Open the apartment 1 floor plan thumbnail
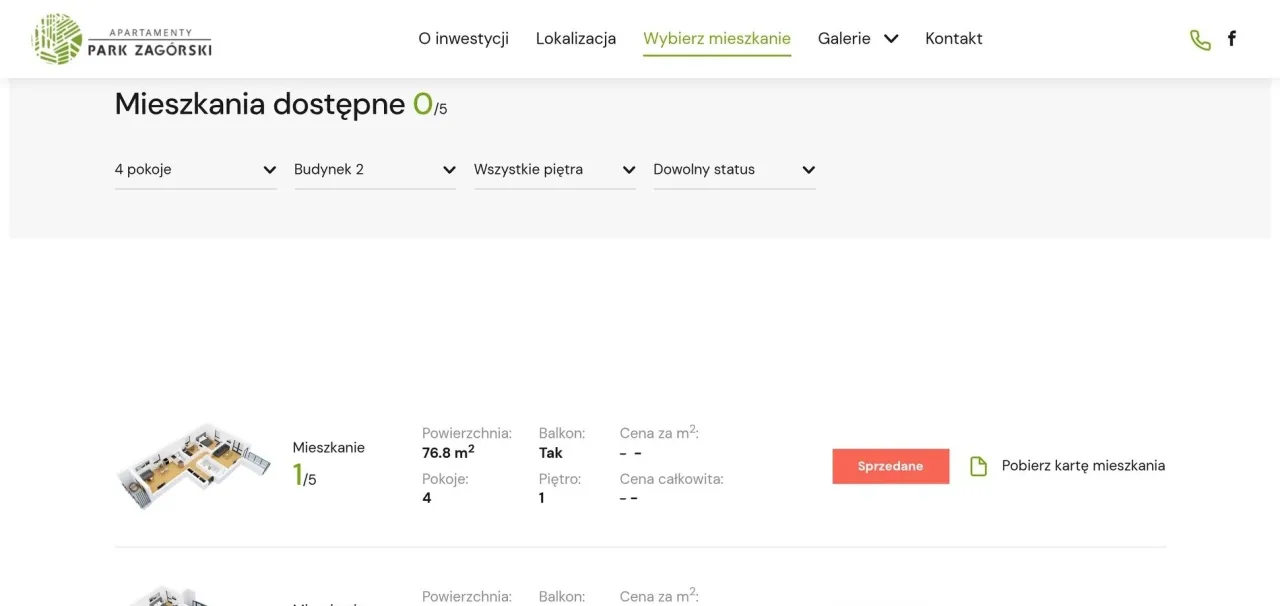Screen dimensions: 1280x606 (194, 465)
